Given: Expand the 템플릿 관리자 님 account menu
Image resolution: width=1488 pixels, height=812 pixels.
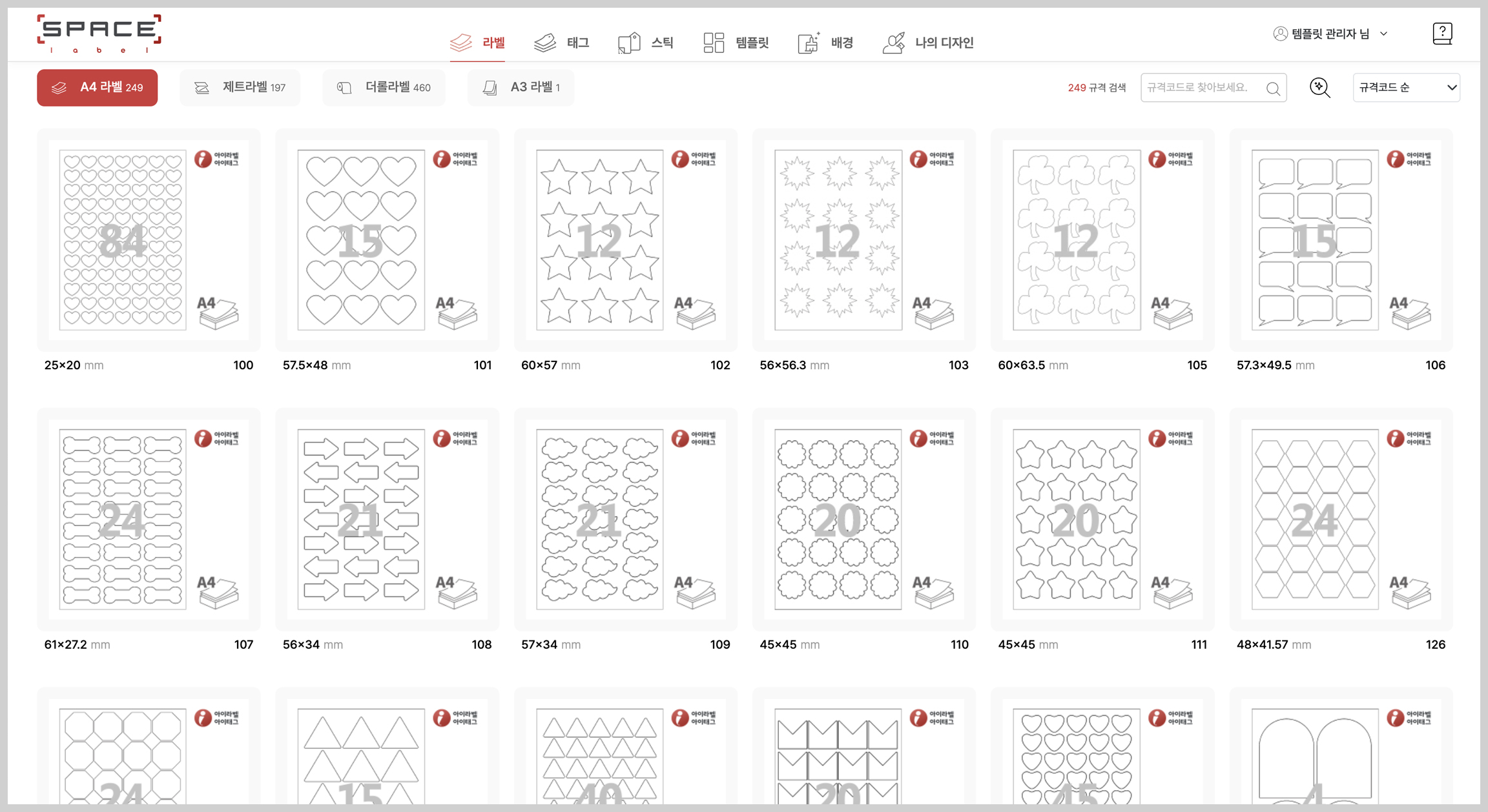Looking at the screenshot, I should point(1330,34).
